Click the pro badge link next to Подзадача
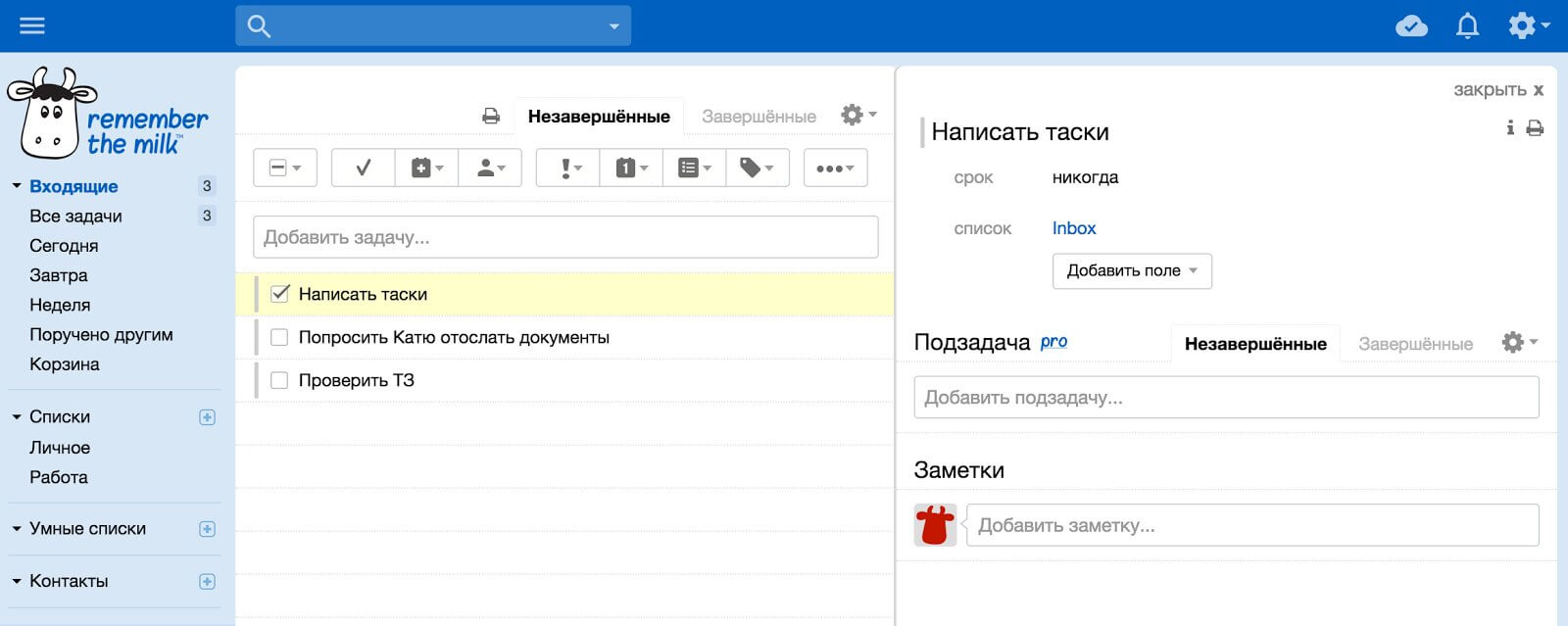Viewport: 1568px width, 626px height. pos(1053,342)
